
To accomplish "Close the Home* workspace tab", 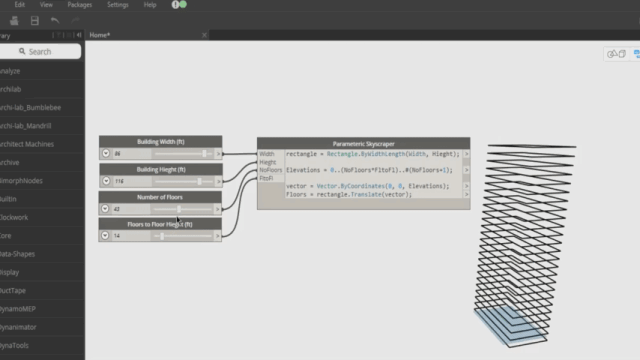I will click(x=204, y=35).
